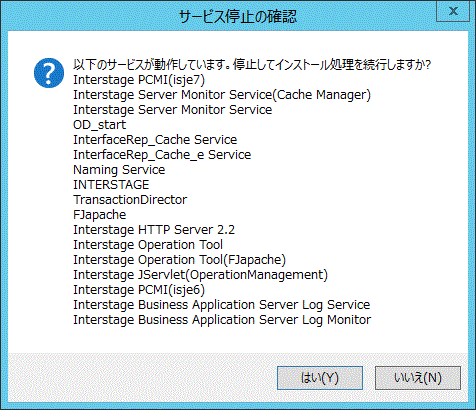The width and height of the screenshot is (476, 410).
Task: Click Interstage HTTP Server 2.2 text
Action: click(x=154, y=230)
